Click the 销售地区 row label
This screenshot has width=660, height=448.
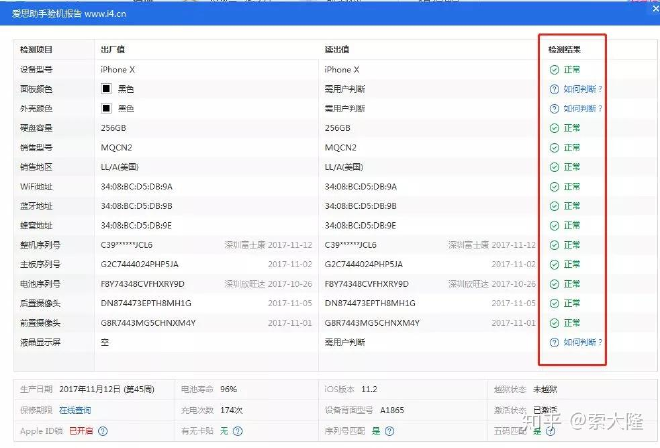[36, 167]
